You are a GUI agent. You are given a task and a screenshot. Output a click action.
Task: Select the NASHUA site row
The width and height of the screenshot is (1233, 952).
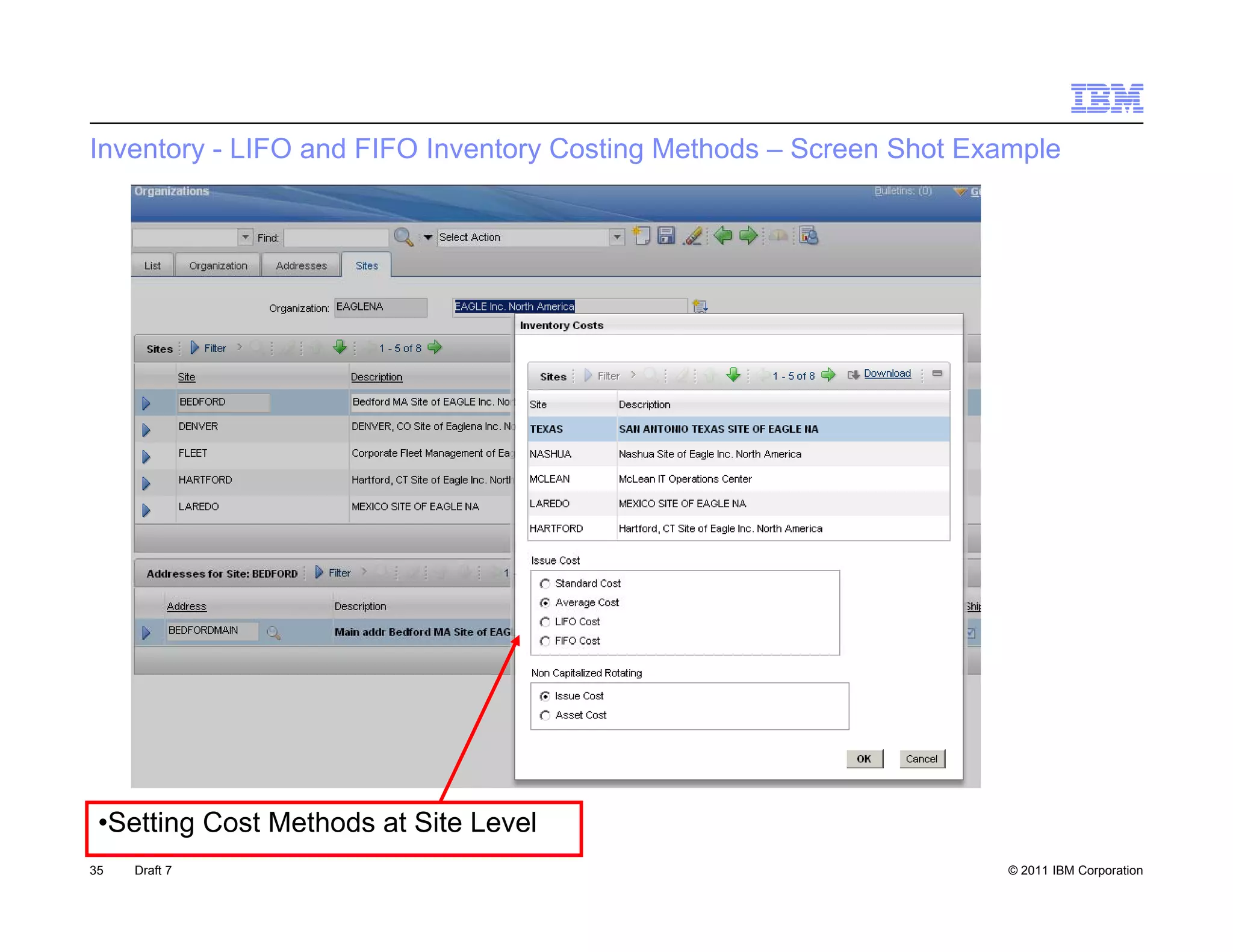(x=739, y=454)
